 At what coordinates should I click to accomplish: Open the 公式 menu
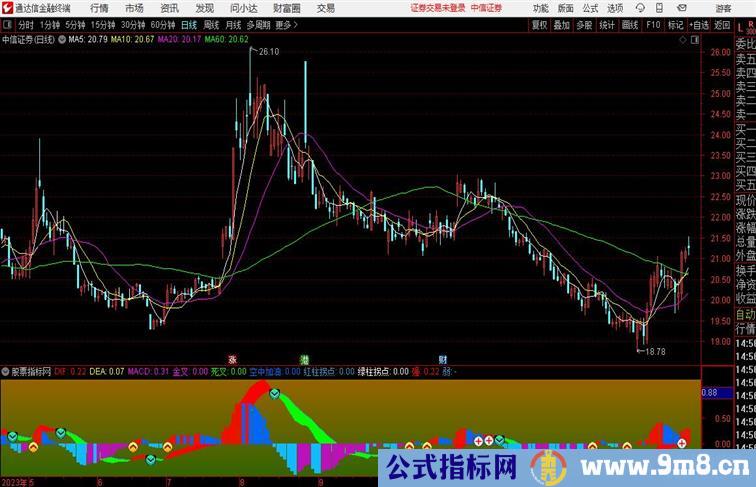pos(590,8)
